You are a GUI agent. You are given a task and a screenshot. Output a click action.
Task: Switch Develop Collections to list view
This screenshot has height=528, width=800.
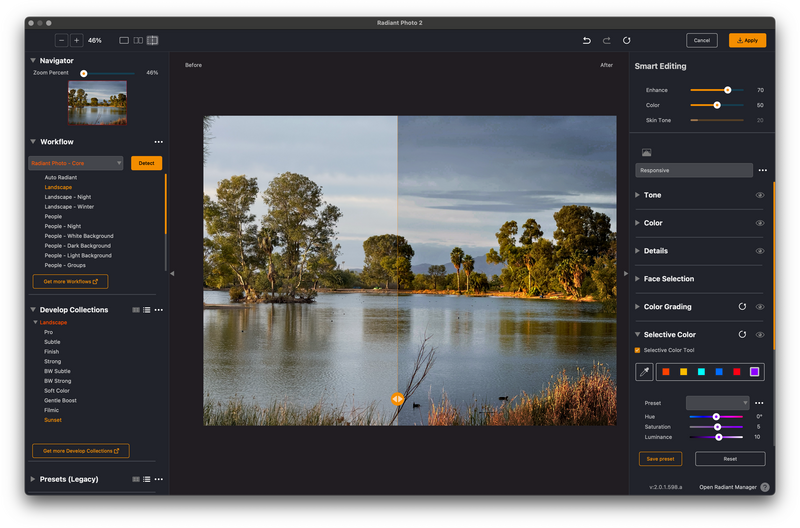147,310
